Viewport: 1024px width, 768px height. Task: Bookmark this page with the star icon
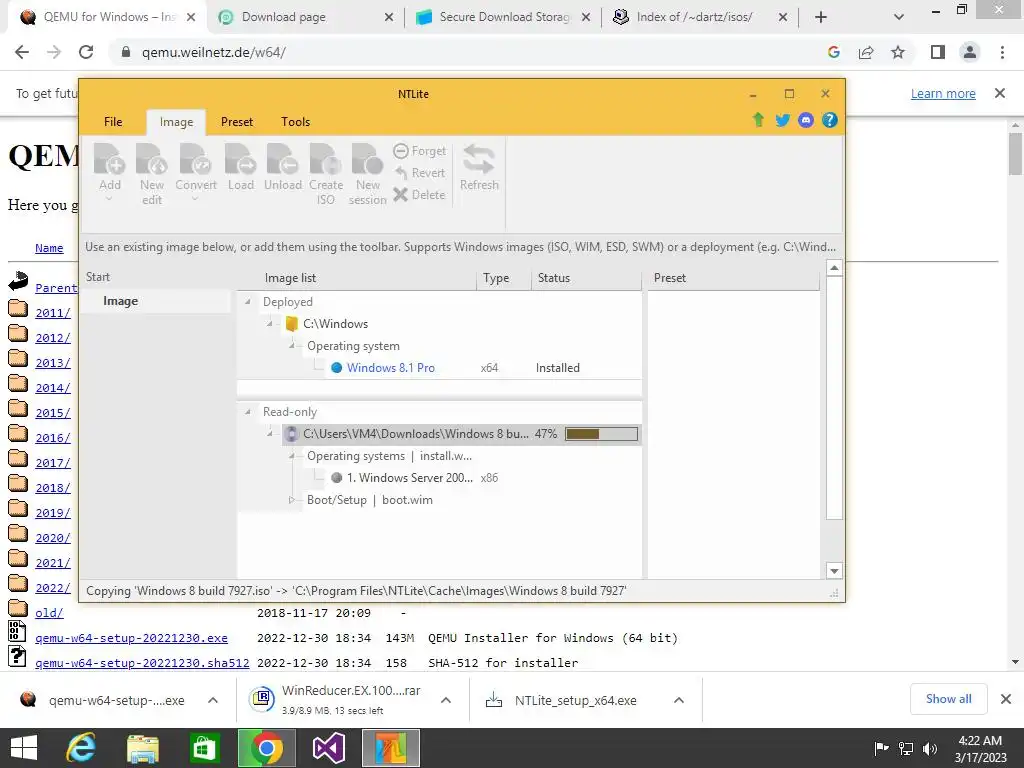click(x=898, y=52)
